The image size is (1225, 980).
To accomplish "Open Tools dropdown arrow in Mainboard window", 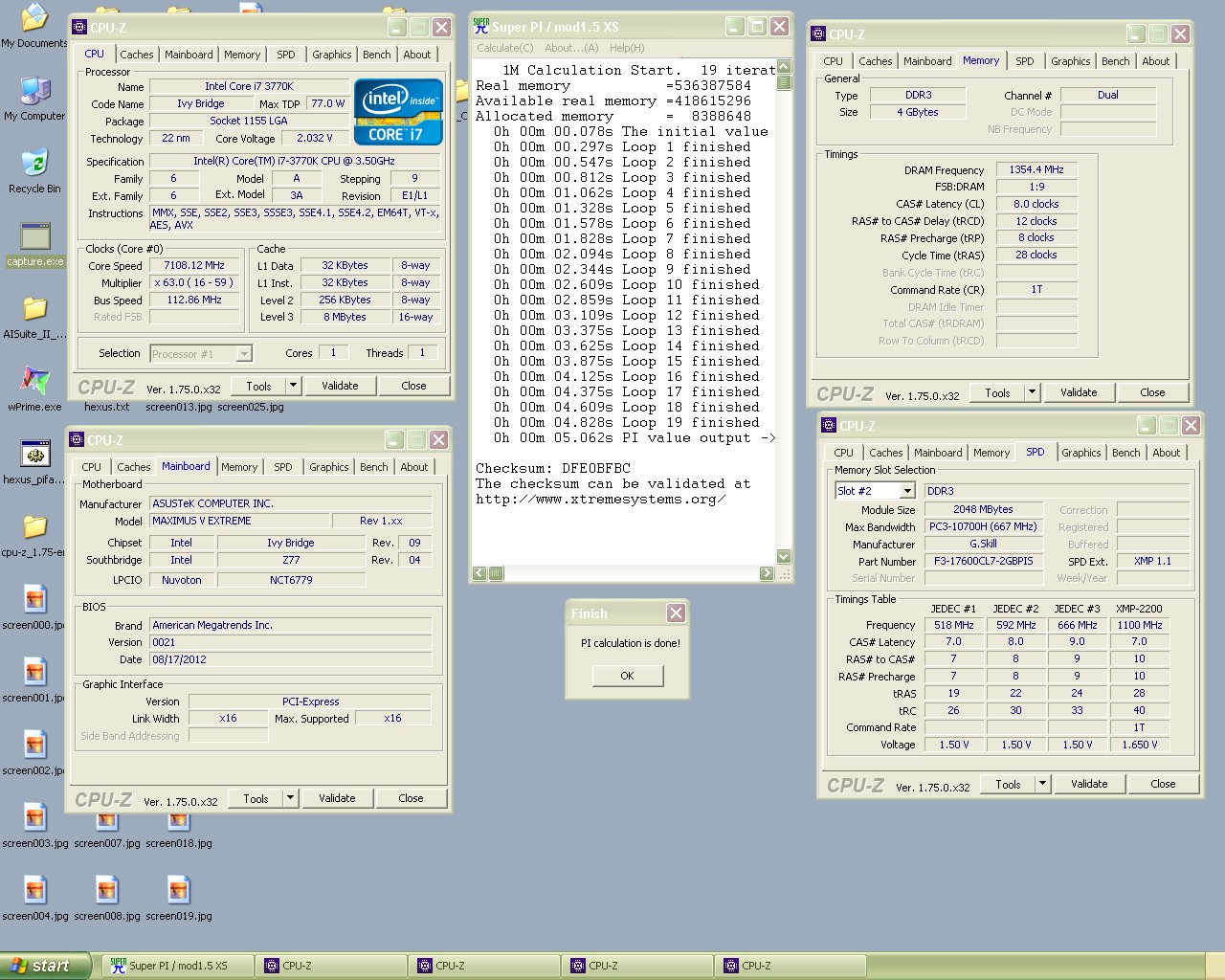I will 290,798.
